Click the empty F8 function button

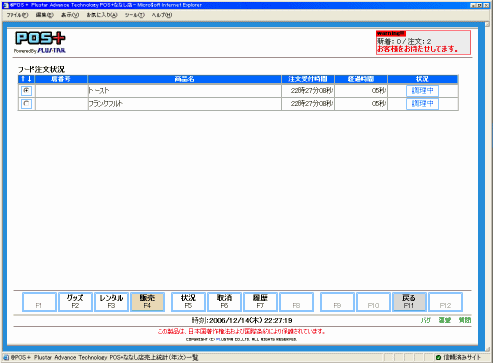click(296, 302)
